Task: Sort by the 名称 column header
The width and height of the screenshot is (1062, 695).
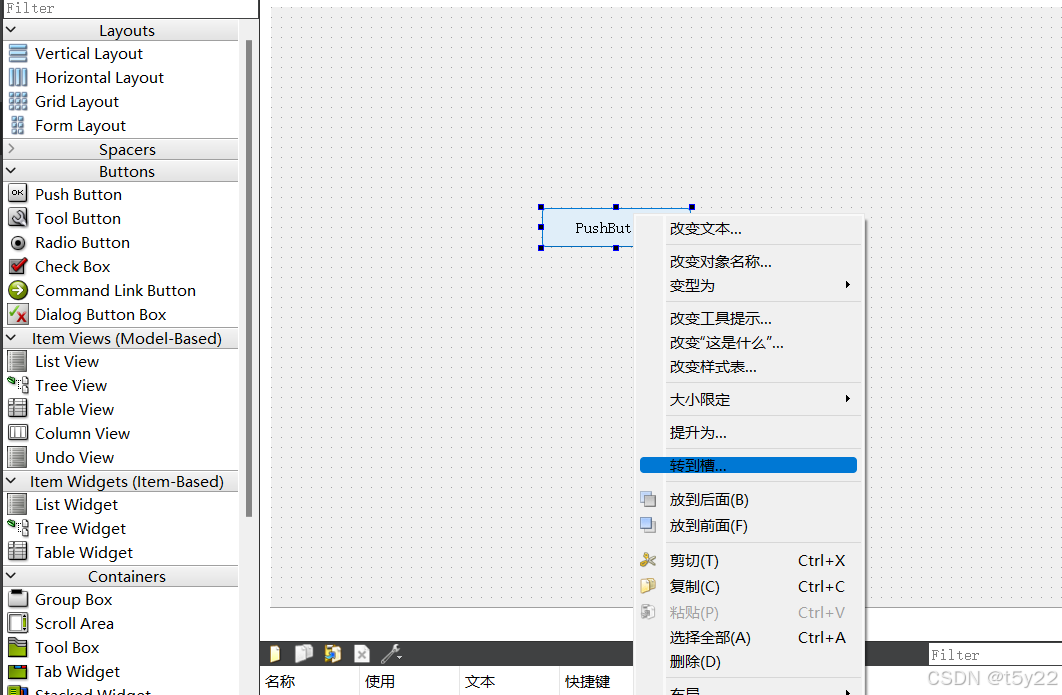Action: pos(310,681)
